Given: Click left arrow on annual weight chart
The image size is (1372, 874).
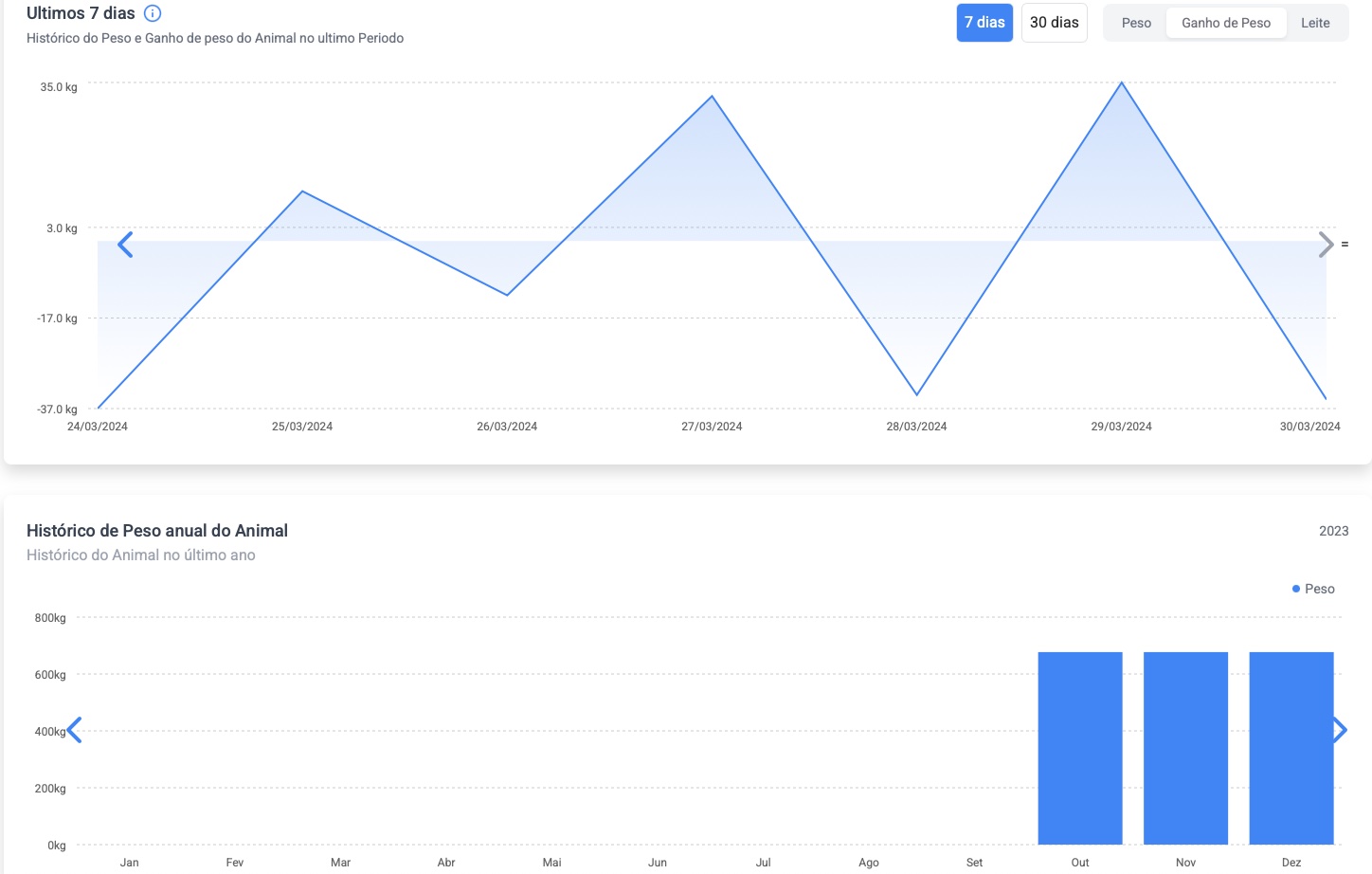Looking at the screenshot, I should [75, 730].
